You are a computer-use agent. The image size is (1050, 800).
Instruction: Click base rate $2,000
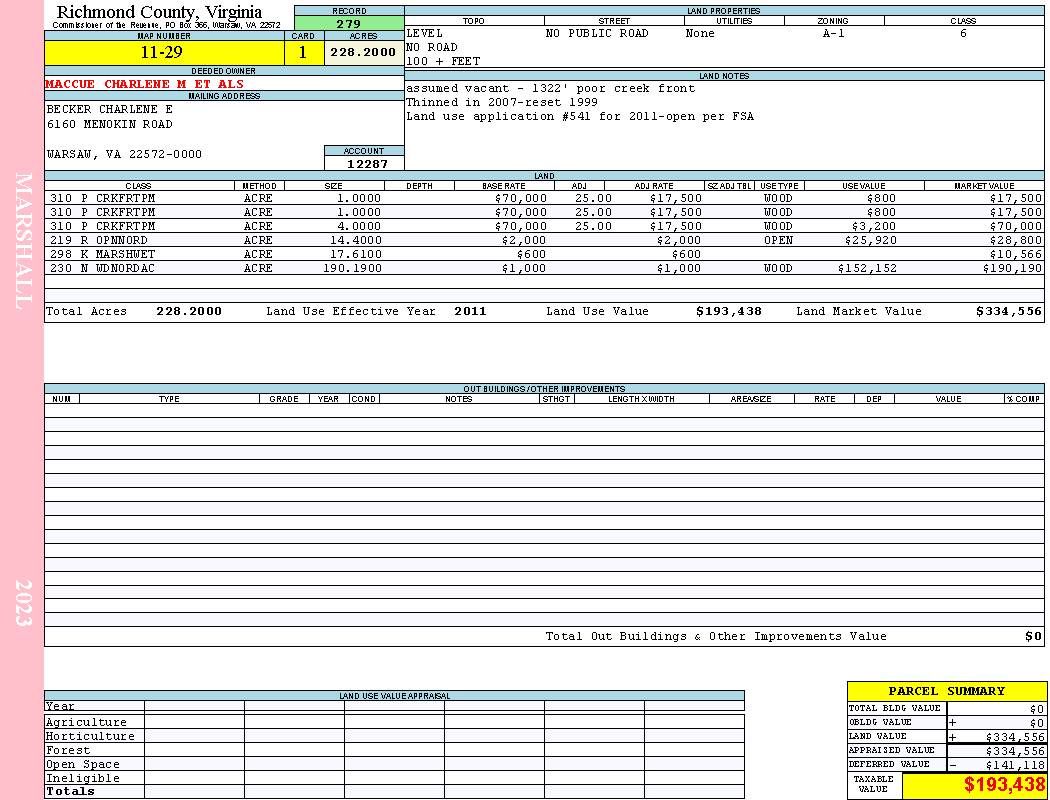coord(524,240)
